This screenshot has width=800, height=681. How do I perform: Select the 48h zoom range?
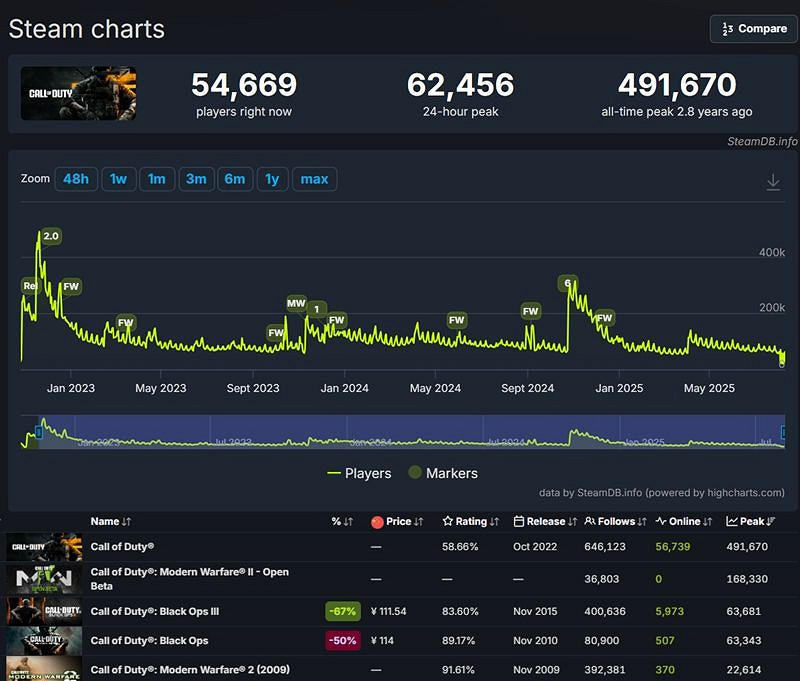coord(76,179)
